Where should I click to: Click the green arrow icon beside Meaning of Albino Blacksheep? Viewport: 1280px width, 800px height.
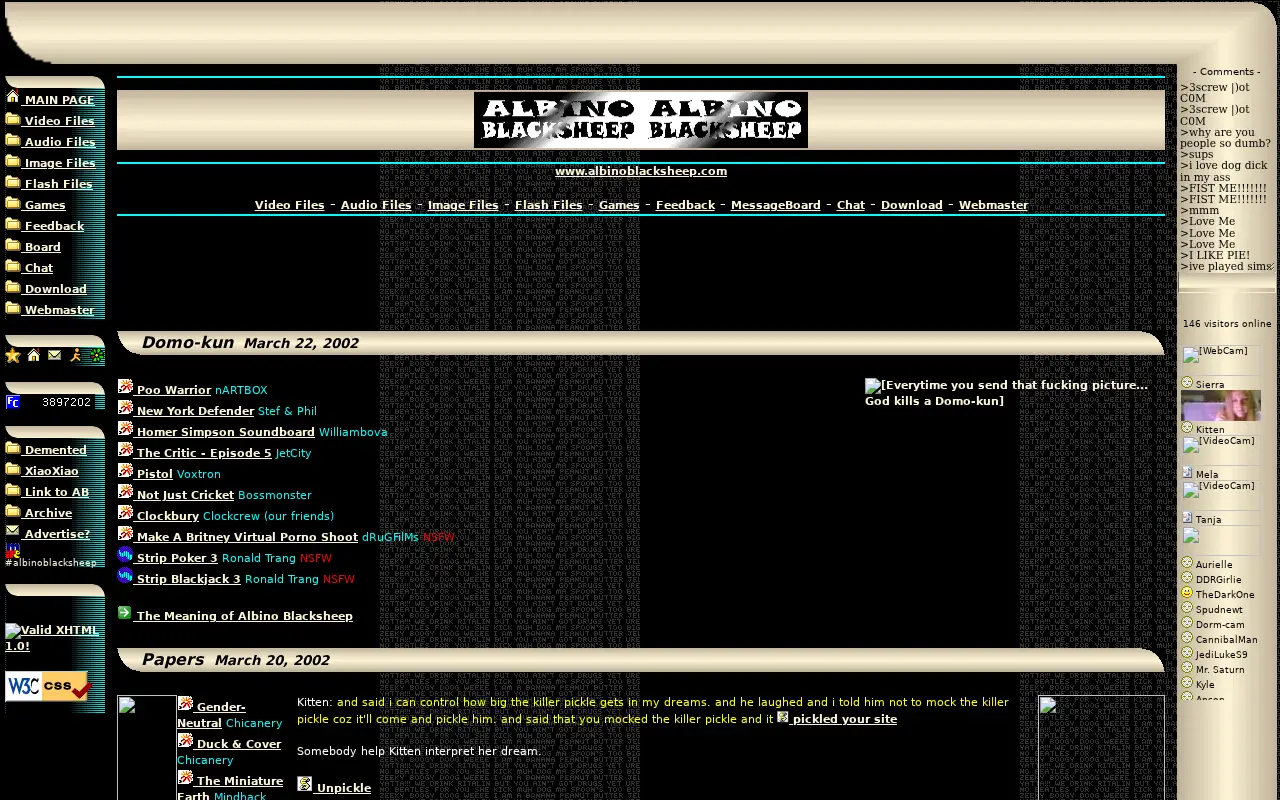pyautogui.click(x=125, y=613)
